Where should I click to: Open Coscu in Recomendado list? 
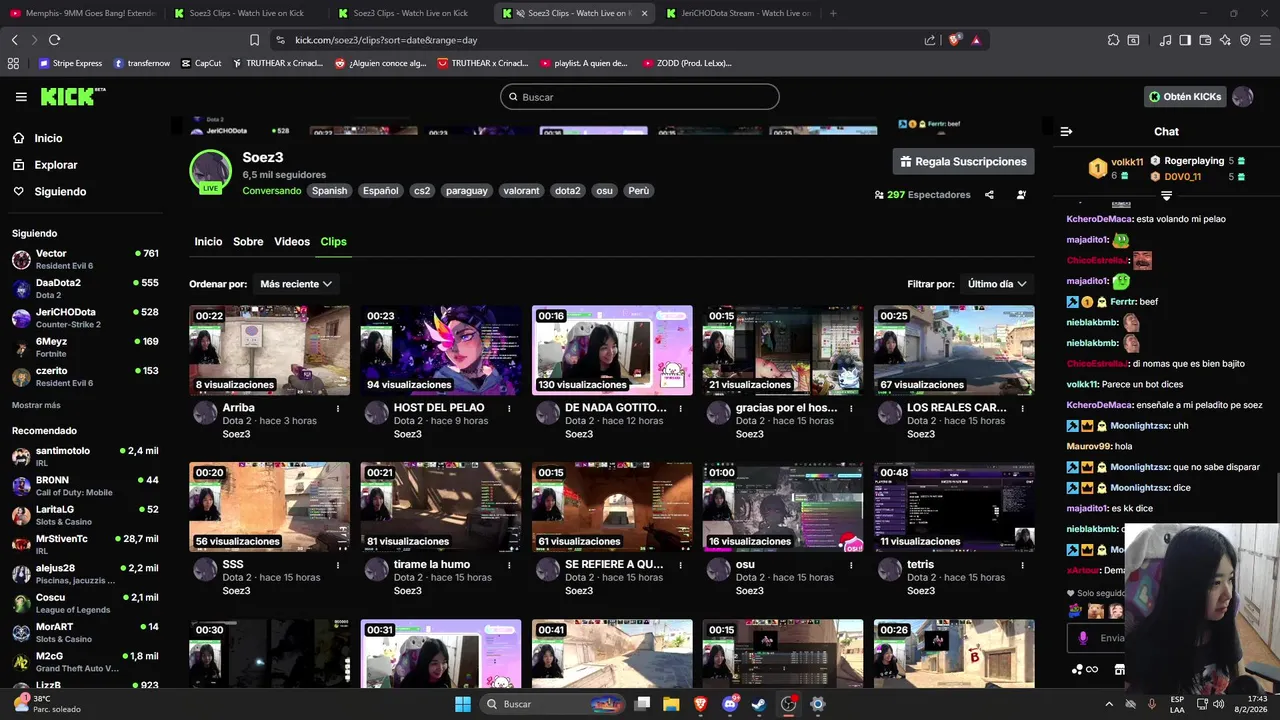coord(85,603)
